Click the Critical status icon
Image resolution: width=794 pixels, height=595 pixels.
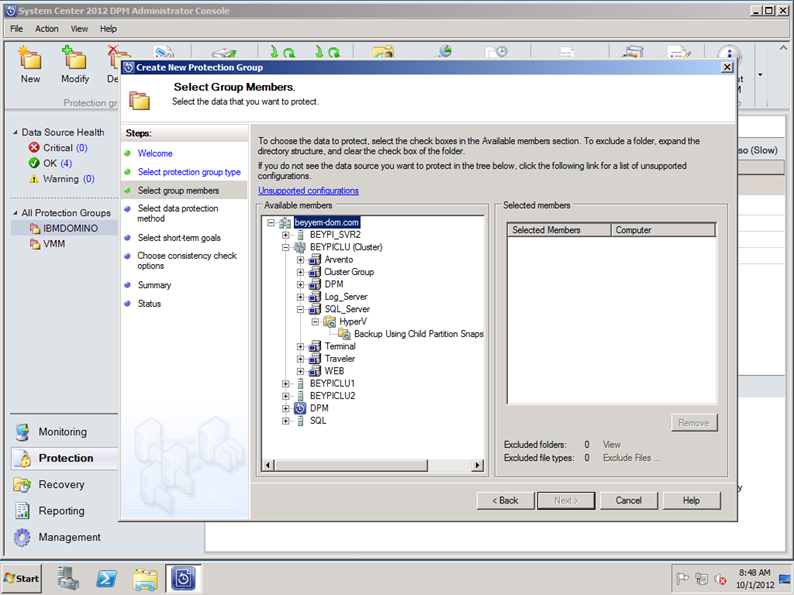(34, 148)
